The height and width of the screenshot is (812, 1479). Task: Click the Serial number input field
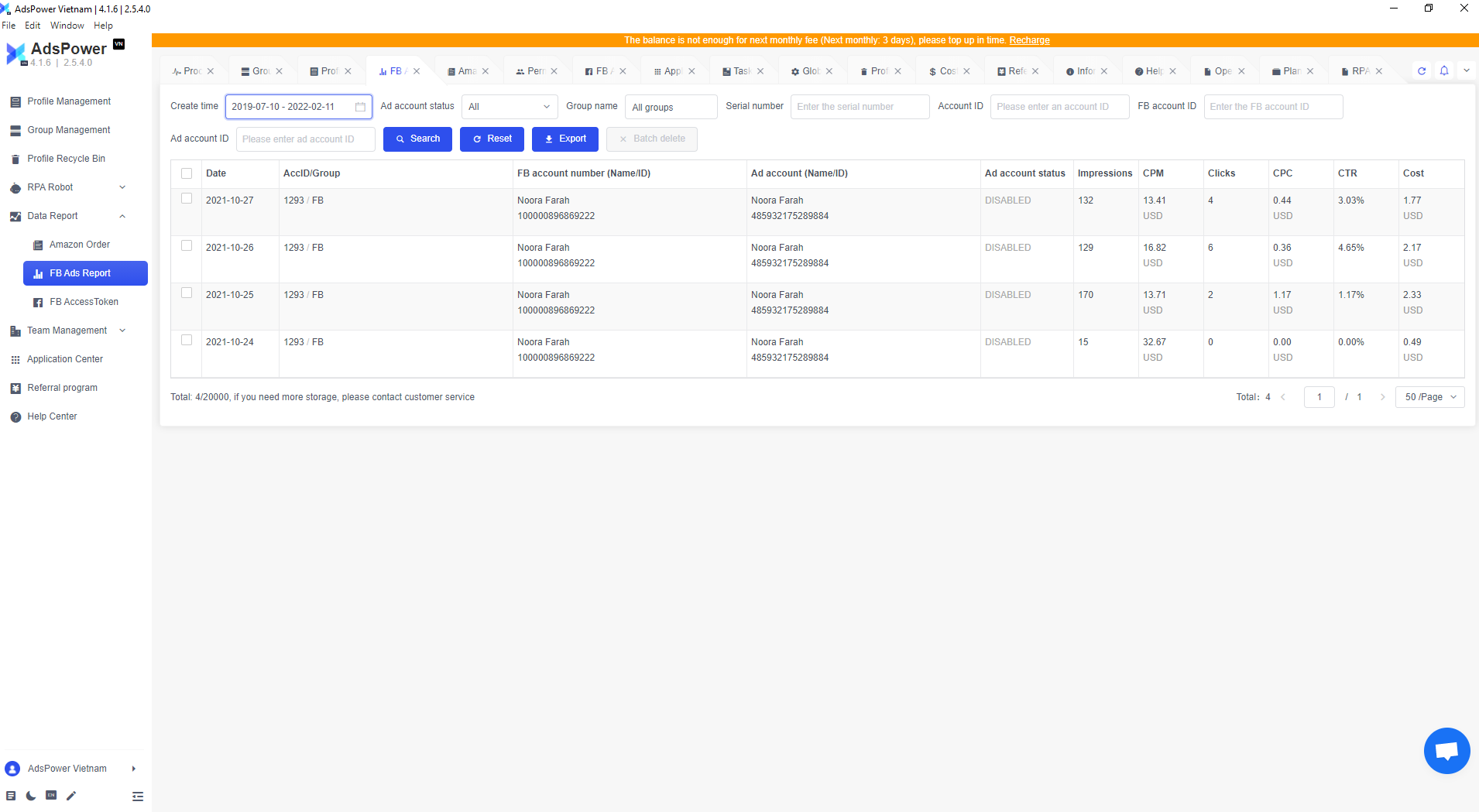coord(860,107)
